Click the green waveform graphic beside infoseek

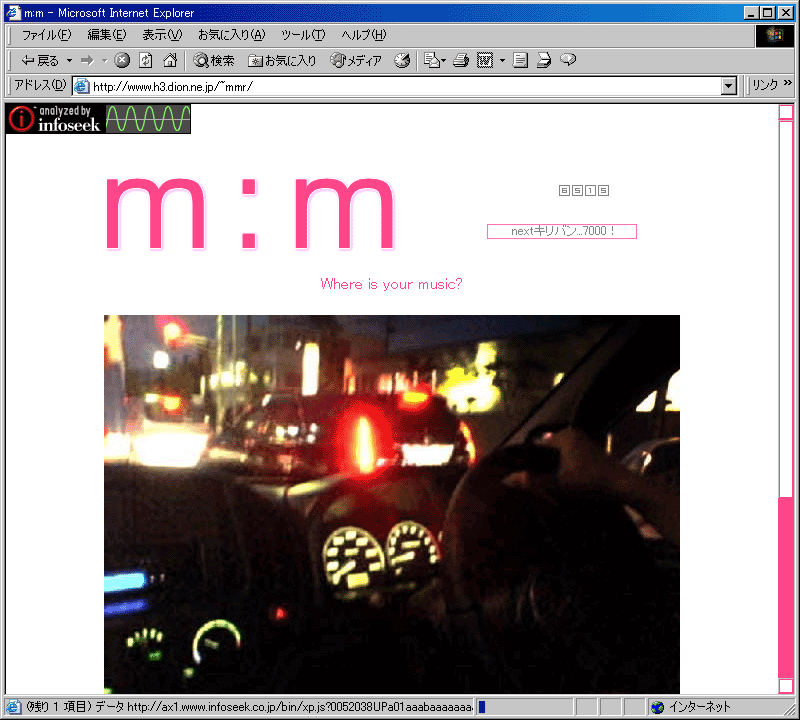tap(148, 119)
